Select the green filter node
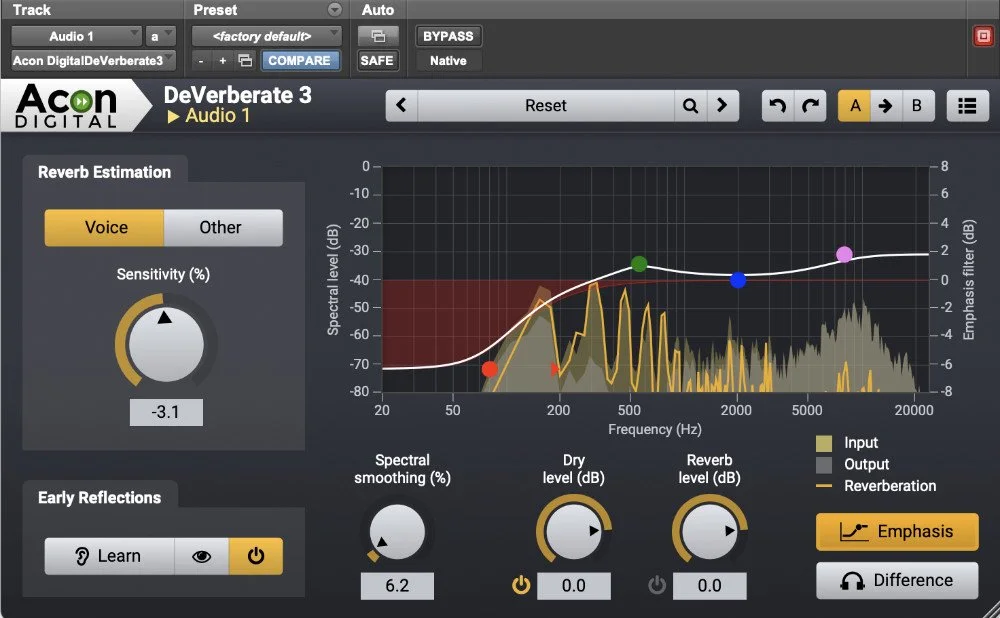The height and width of the screenshot is (618, 1000). click(639, 263)
